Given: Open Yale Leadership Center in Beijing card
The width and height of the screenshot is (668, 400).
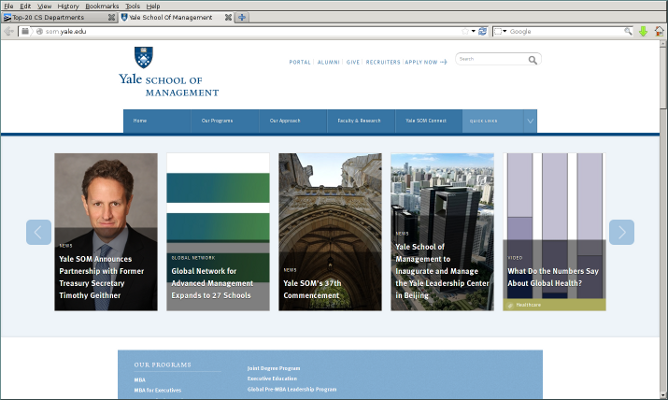Looking at the screenshot, I should coord(442,232).
